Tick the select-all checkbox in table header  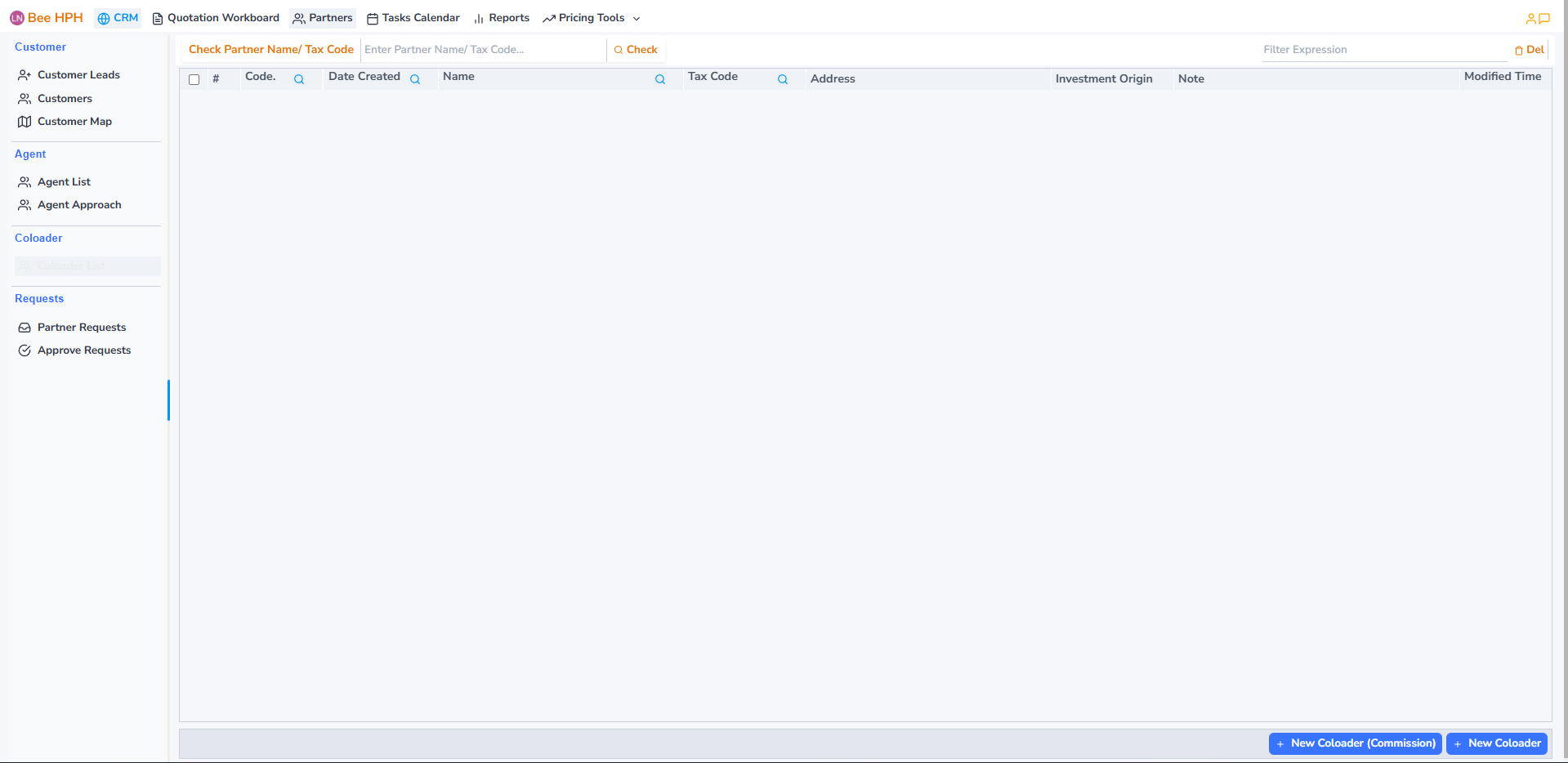(194, 79)
